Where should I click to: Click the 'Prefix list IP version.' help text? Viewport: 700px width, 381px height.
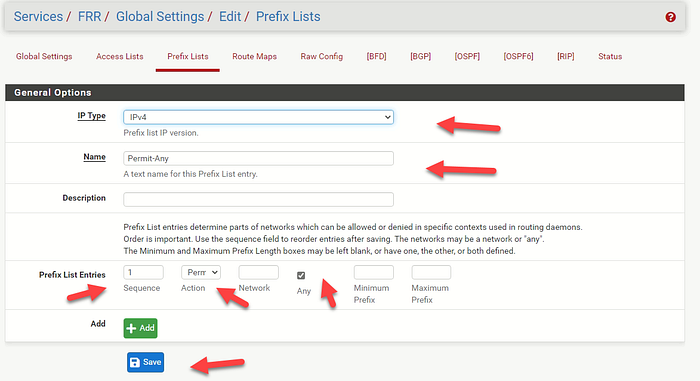pyautogui.click(x=161, y=133)
